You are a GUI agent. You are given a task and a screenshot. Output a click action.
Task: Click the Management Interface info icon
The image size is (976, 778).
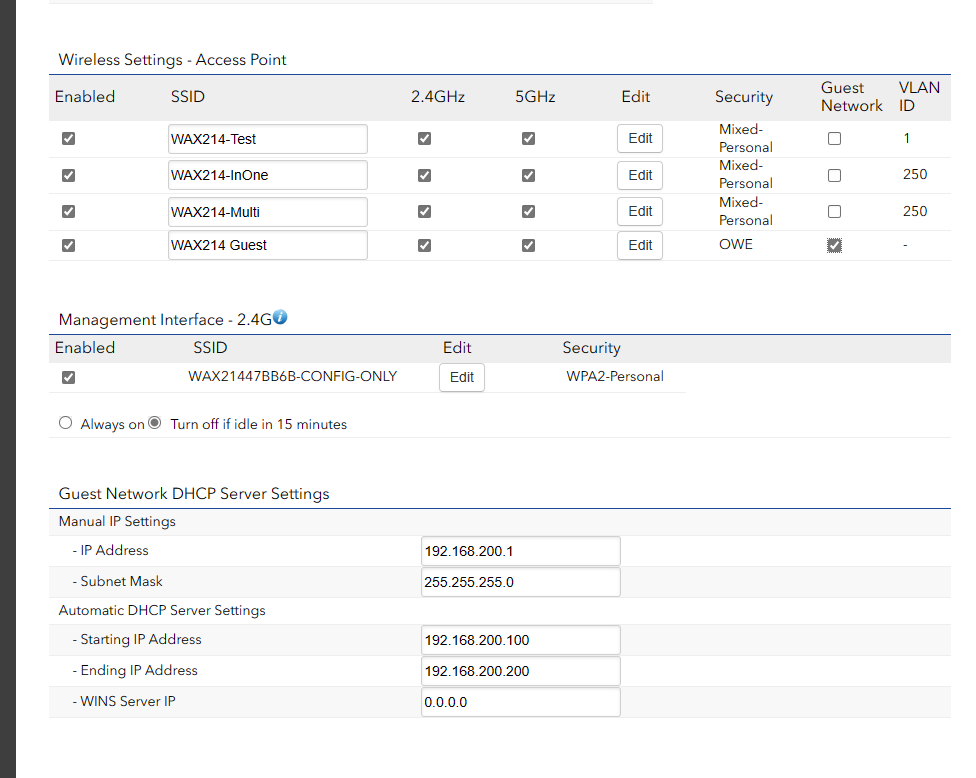tap(280, 317)
